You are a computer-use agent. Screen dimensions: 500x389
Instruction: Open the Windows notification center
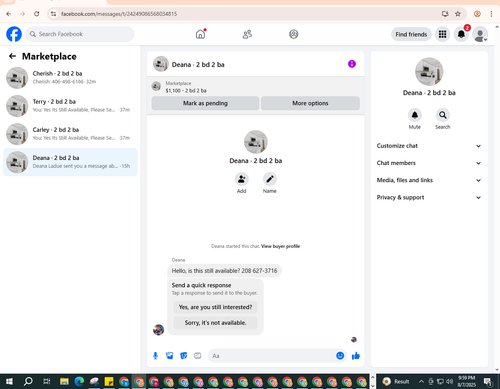(488, 381)
